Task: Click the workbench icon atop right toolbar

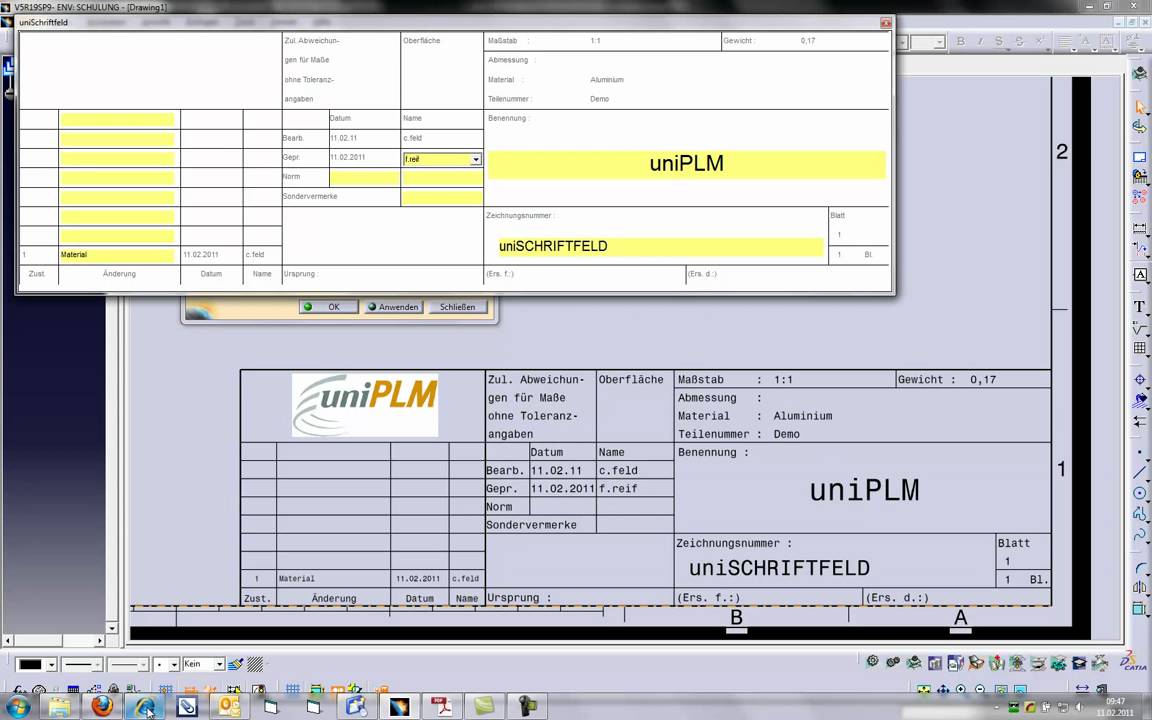Action: coord(1140,73)
